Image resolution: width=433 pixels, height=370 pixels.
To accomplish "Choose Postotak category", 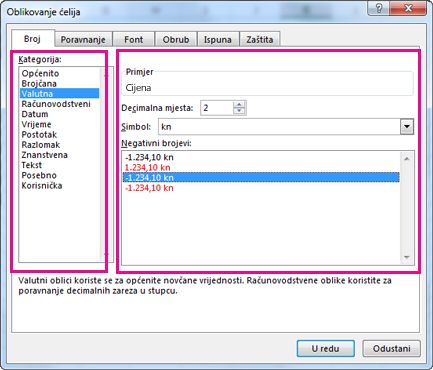I will [x=59, y=134].
